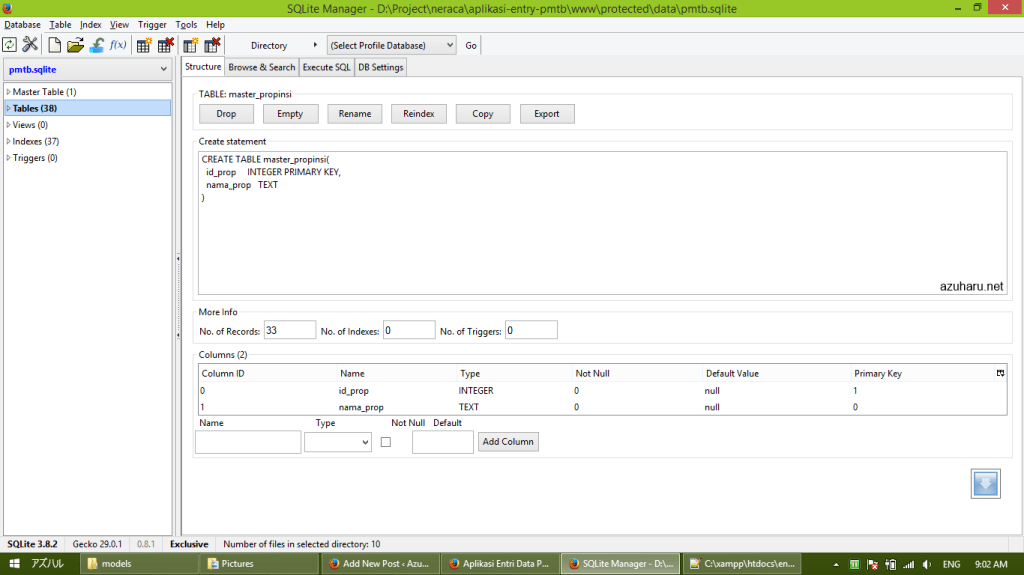Click the No. of Triggers field
Viewport: 1024px width, 575px height.
tap(531, 330)
